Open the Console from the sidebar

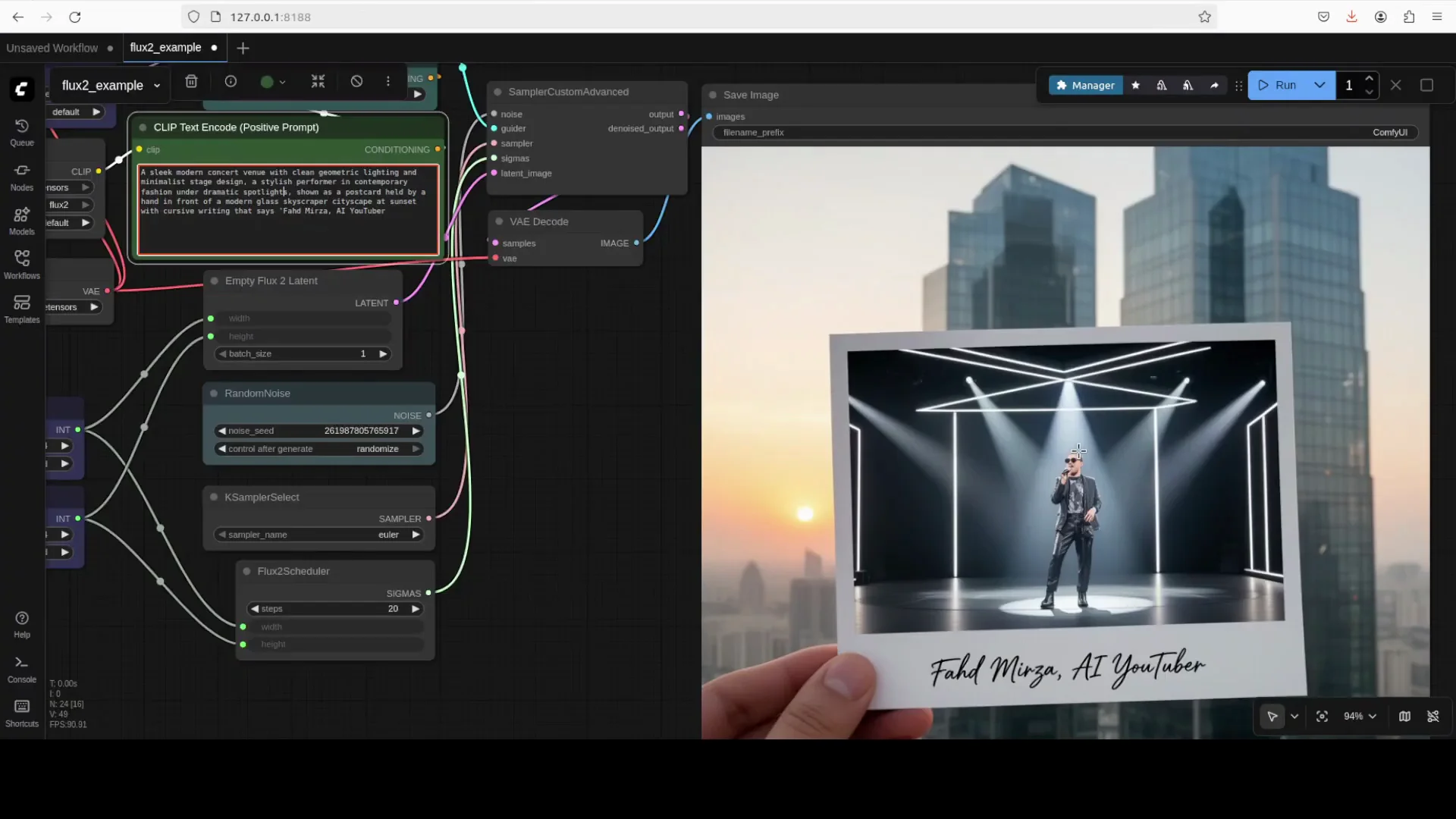(21, 667)
